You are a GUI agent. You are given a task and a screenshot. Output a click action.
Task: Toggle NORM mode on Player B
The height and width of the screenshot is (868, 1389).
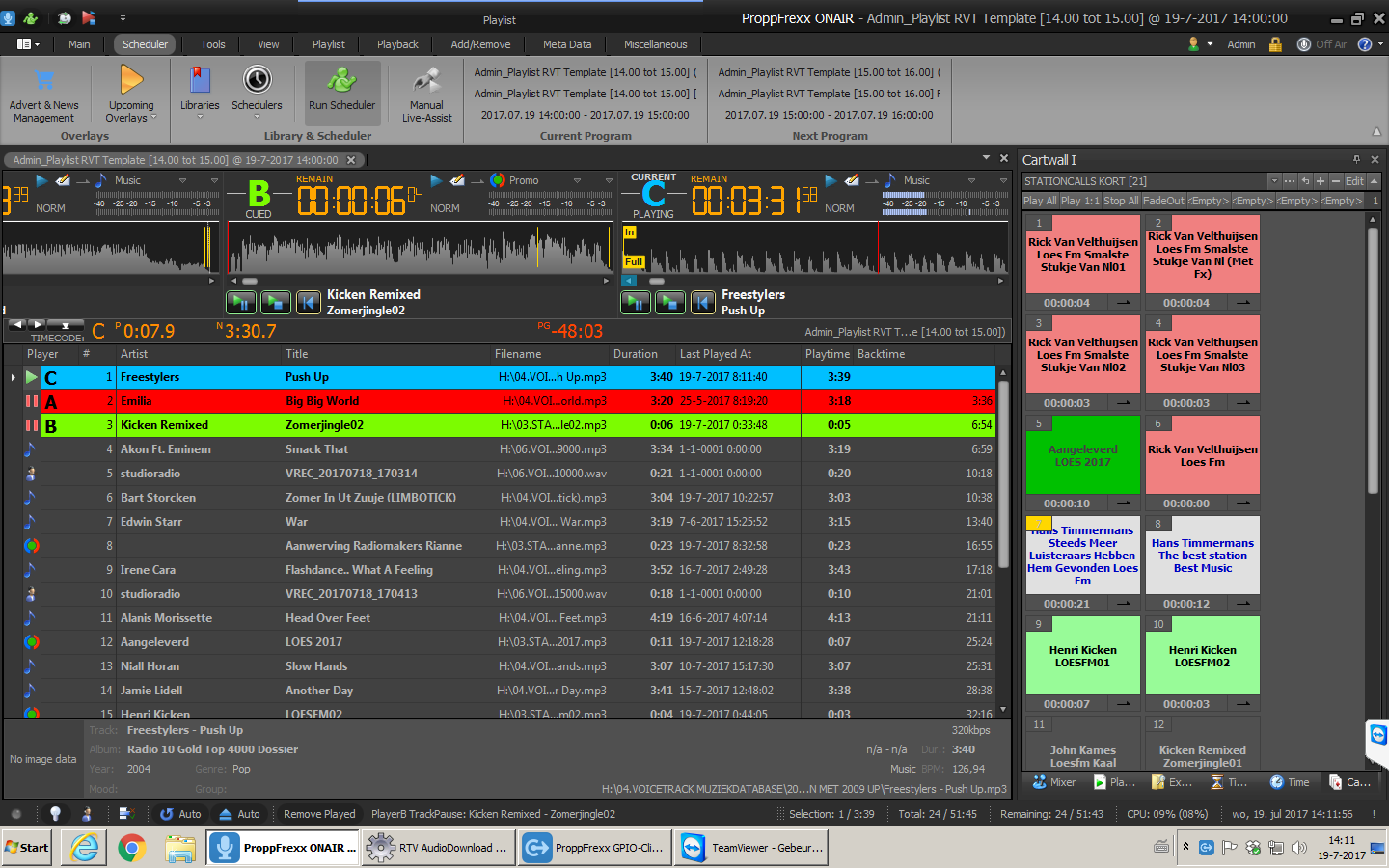[x=445, y=208]
